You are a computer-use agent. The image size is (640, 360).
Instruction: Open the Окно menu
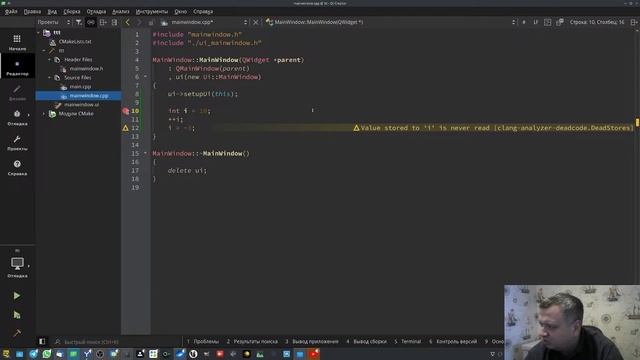[x=180, y=11]
